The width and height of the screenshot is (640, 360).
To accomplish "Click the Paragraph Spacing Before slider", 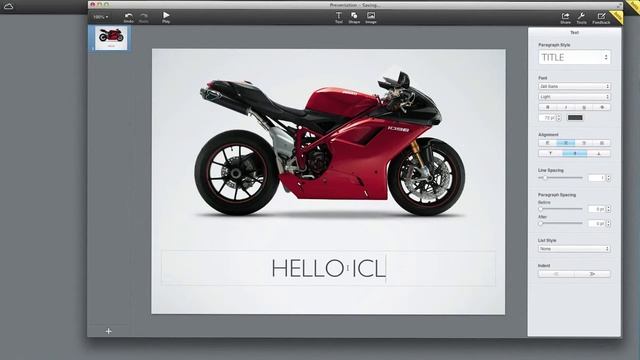I will click(561, 209).
